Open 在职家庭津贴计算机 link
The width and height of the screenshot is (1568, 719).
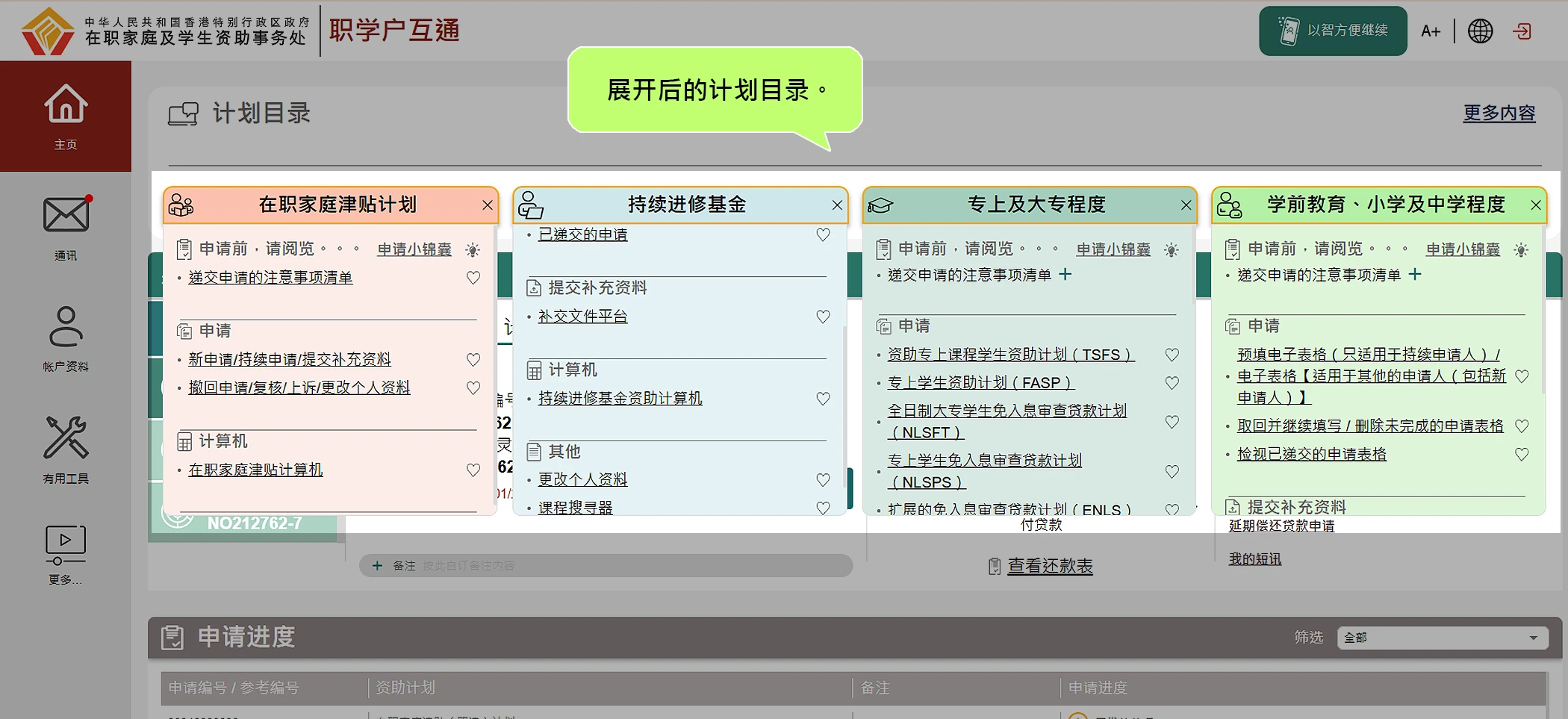[255, 470]
